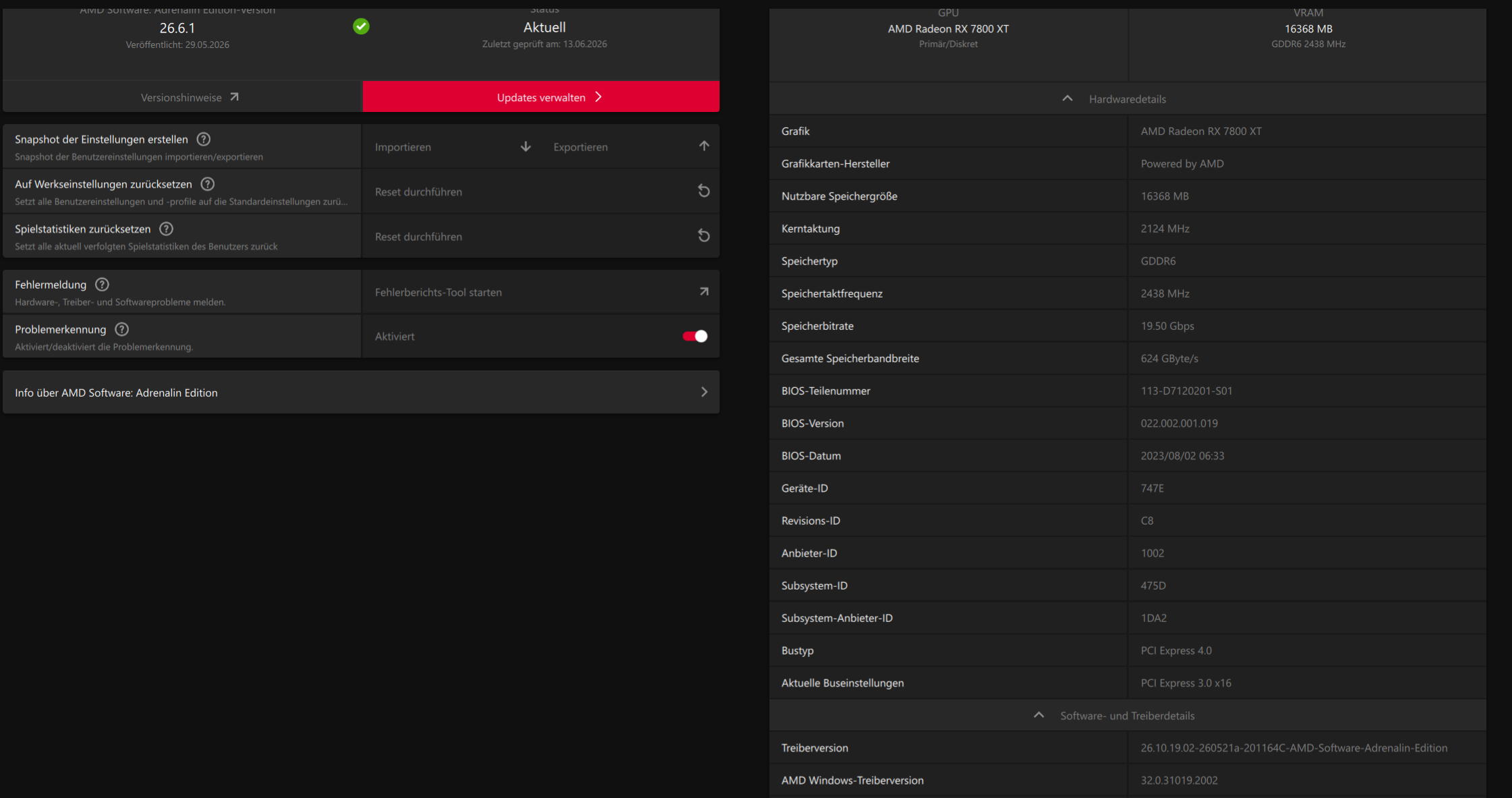This screenshot has width=1512, height=798.
Task: Click Reset durchführen for Spielstatistiken
Action: pyautogui.click(x=419, y=237)
